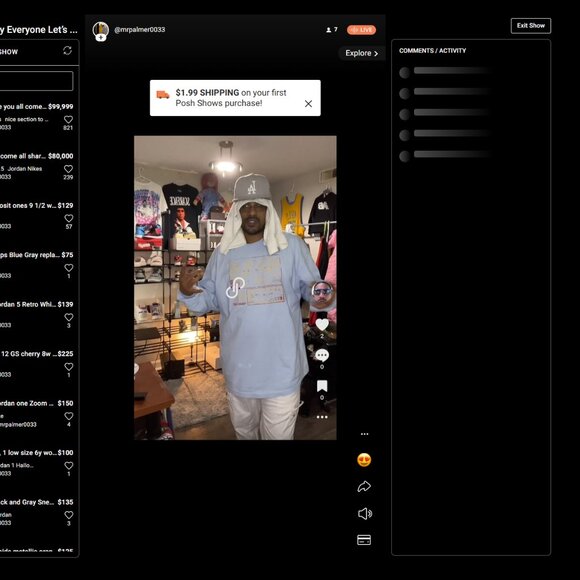The height and width of the screenshot is (580, 580).
Task: Open Explore more shows
Action: (361, 53)
